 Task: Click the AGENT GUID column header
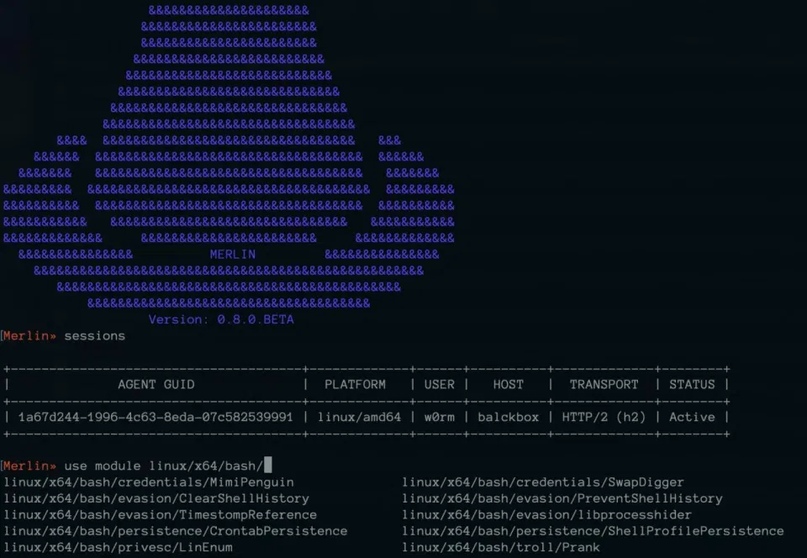tap(156, 385)
